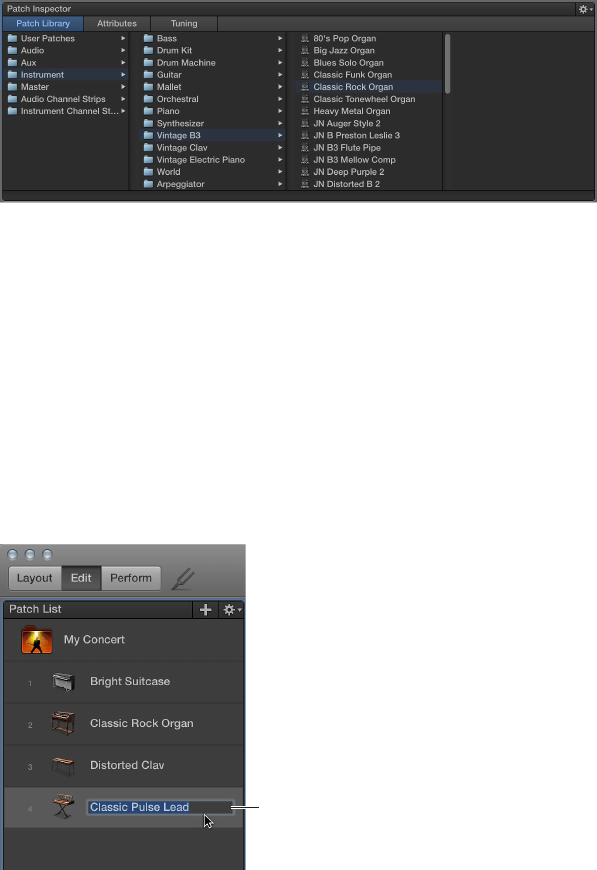The image size is (597, 870).
Task: Open the Patch List gear action menu
Action: click(231, 609)
